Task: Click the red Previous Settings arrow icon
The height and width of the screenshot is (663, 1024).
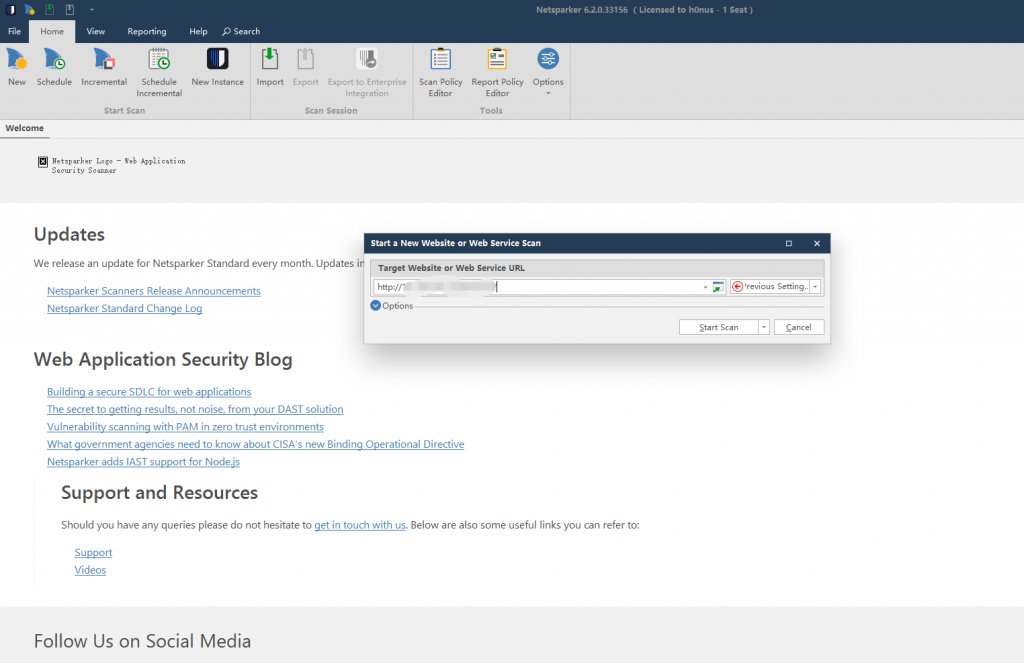Action: 737,286
